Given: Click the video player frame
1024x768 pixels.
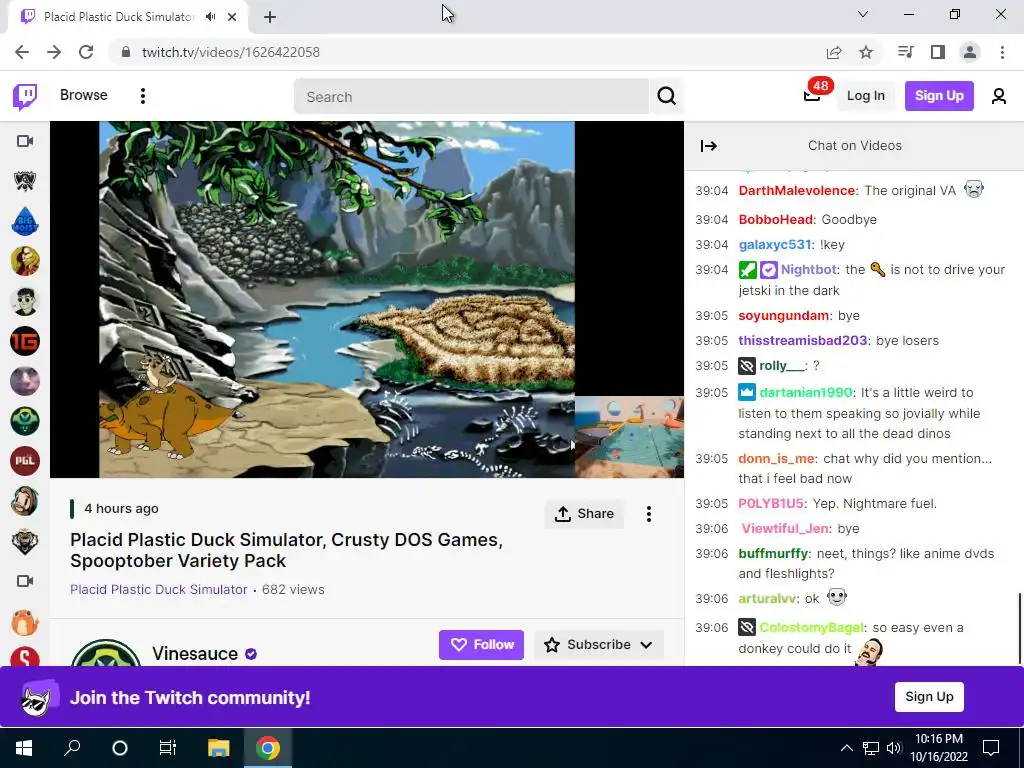Looking at the screenshot, I should pos(367,300).
